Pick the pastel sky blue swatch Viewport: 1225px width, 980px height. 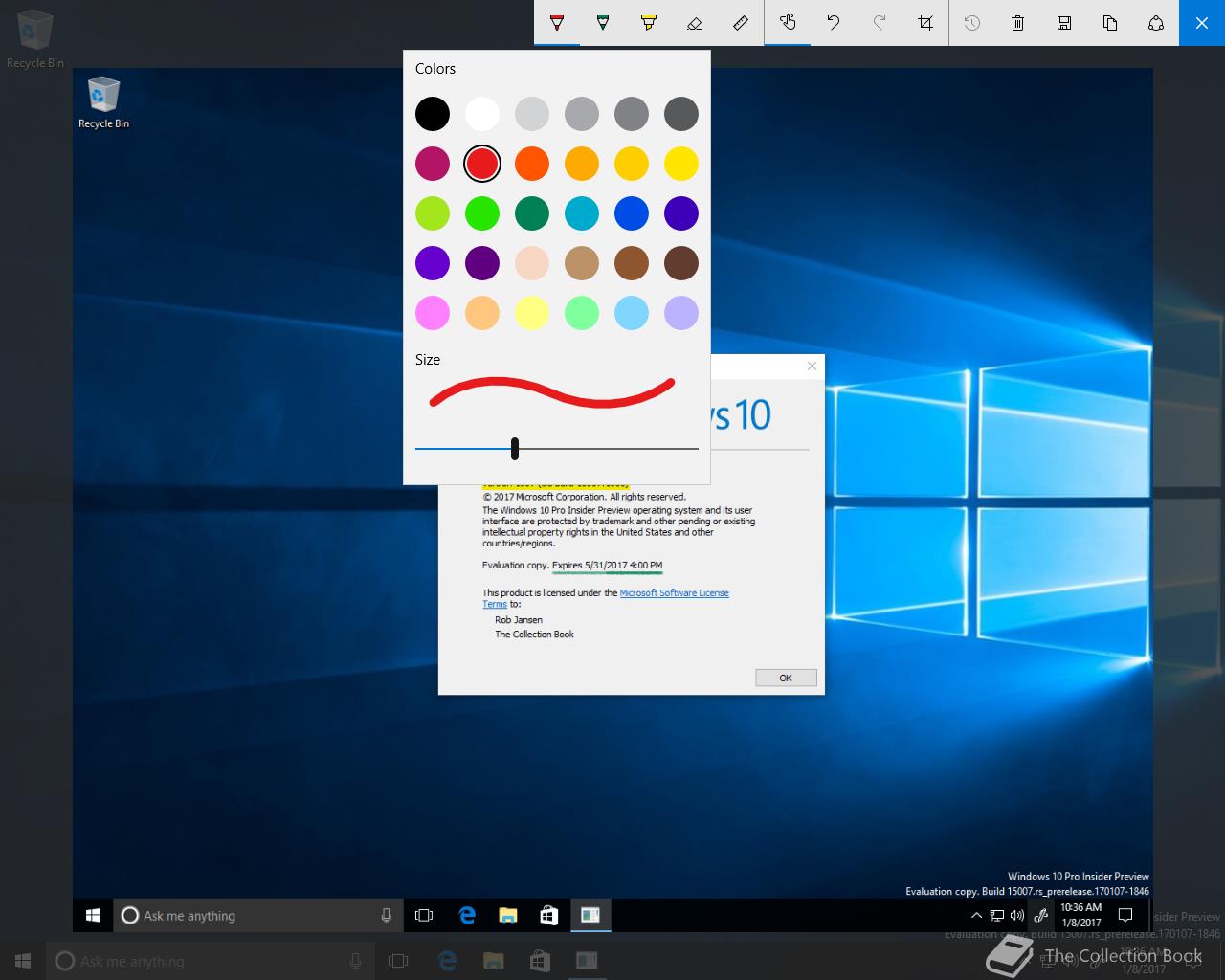[632, 313]
